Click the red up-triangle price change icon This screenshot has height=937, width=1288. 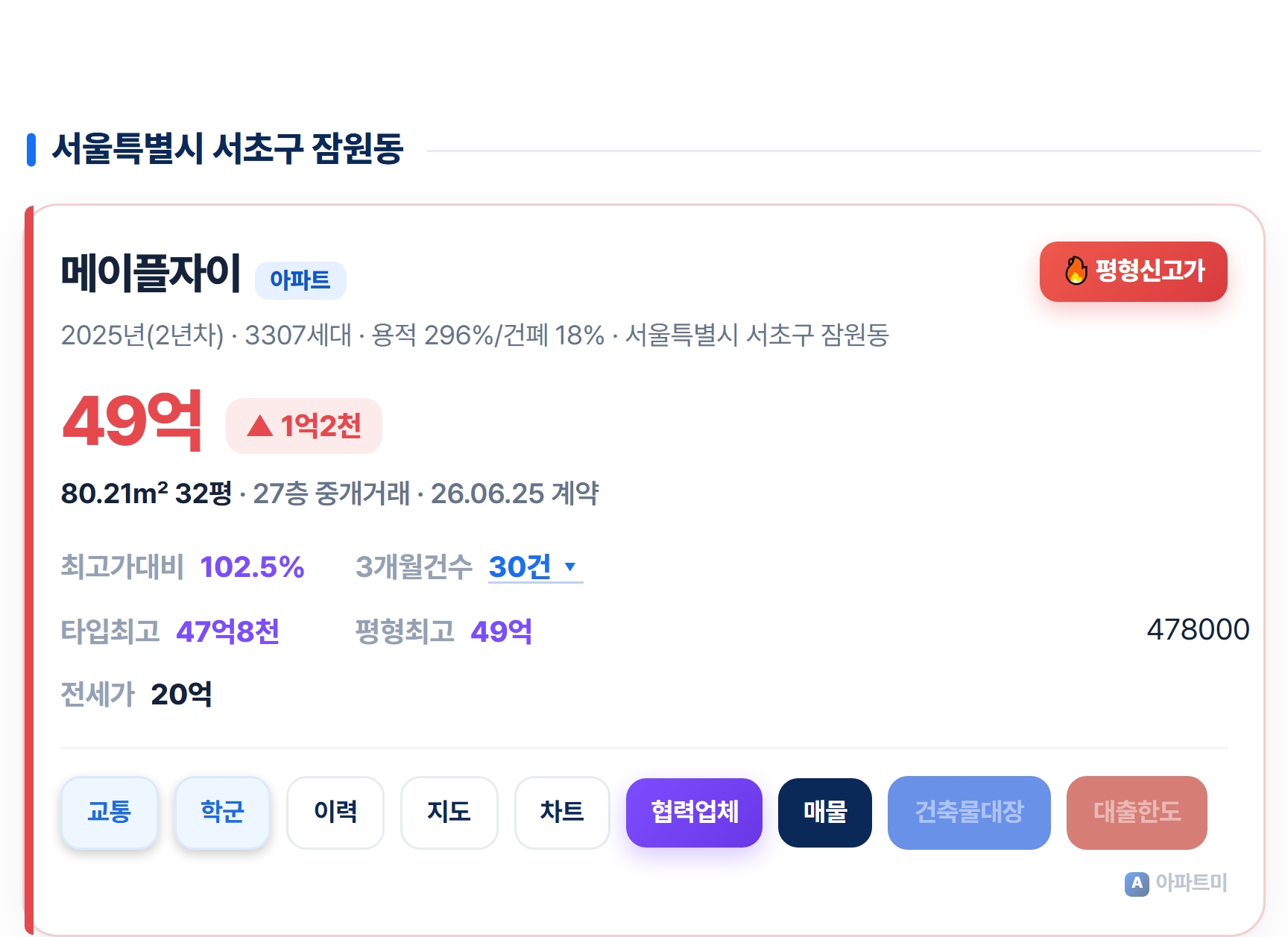point(259,426)
